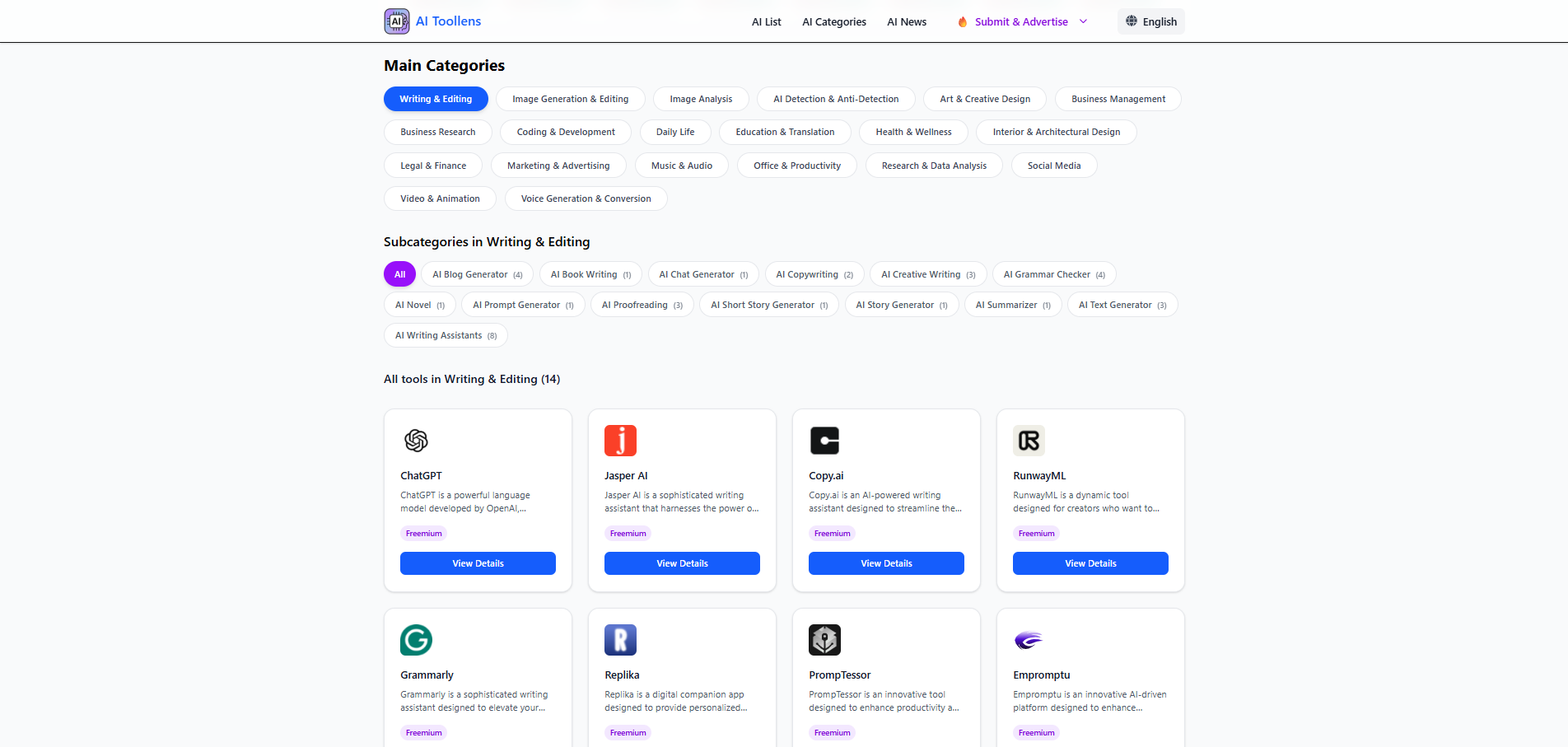Select Art & Creative Design category
Screen dimensions: 1568x747
click(985, 99)
